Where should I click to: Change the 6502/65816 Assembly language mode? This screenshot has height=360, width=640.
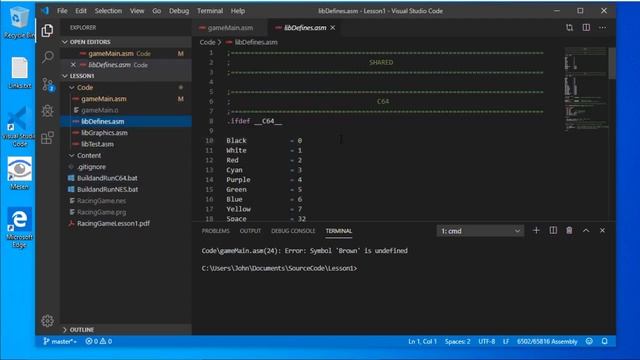tap(547, 341)
